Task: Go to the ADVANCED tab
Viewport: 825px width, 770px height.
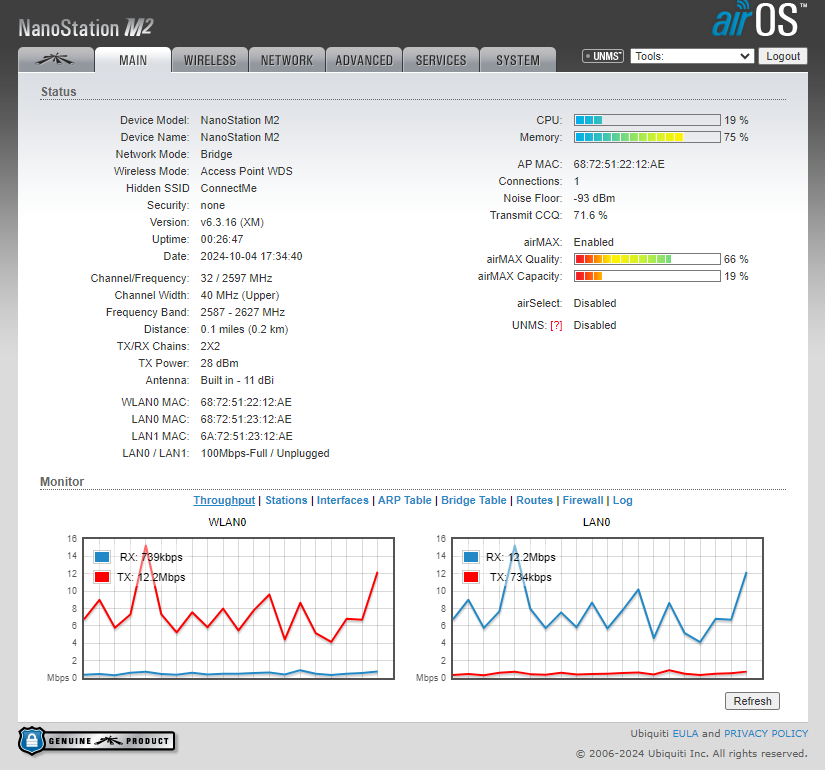Action: click(x=364, y=60)
